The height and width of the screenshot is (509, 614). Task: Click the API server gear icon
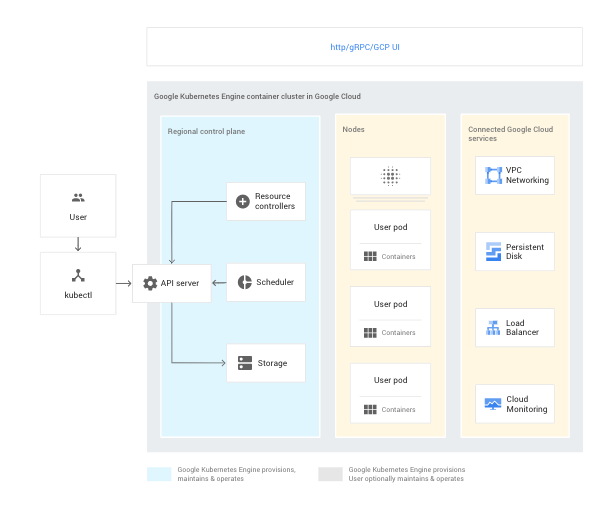coord(150,283)
